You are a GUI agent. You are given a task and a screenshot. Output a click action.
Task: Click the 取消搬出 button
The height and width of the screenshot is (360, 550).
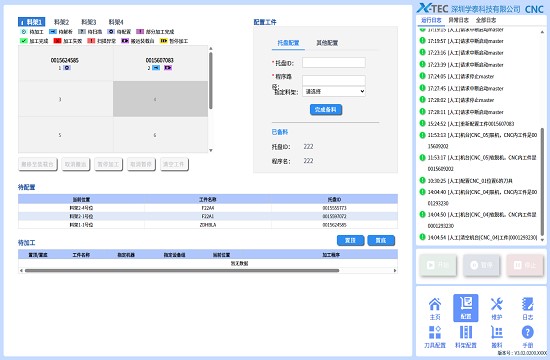tap(75, 164)
